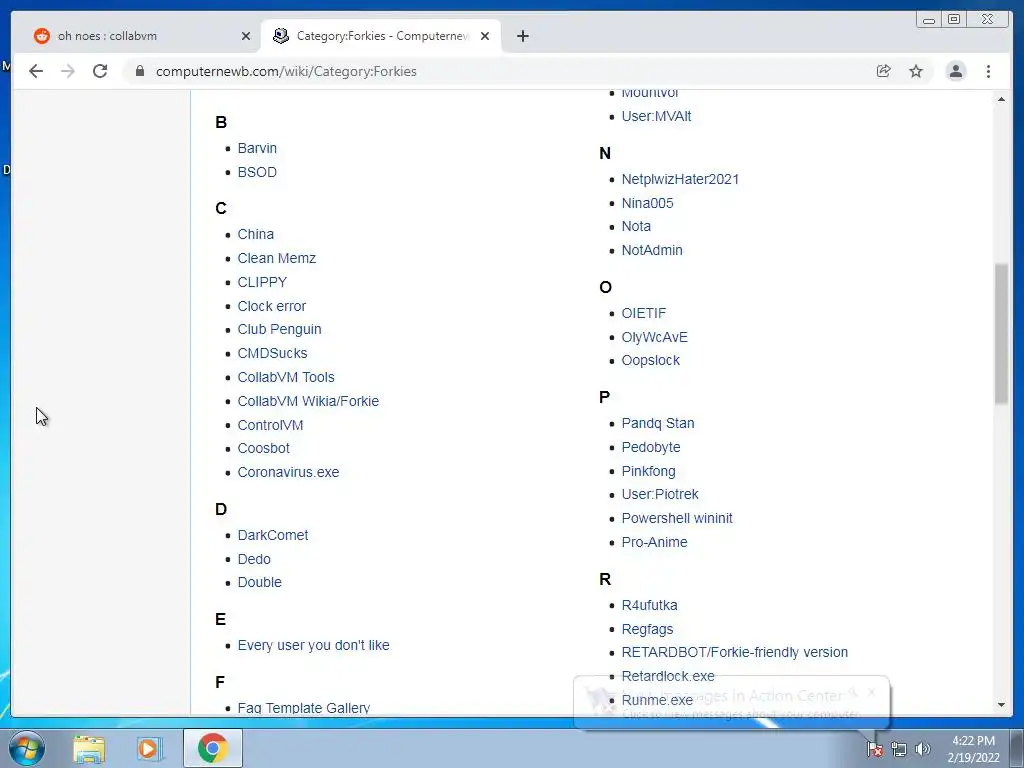Viewport: 1024px width, 768px height.
Task: Share this page using the share icon
Action: coord(884,71)
